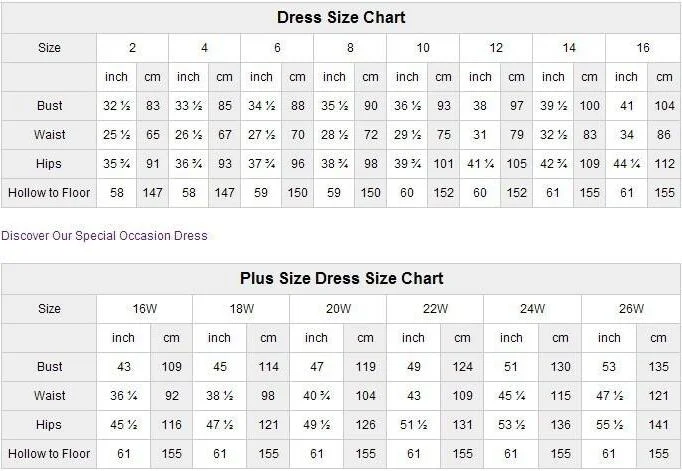Click the 22W column header
This screenshot has width=682, height=471.
pyautogui.click(x=435, y=309)
